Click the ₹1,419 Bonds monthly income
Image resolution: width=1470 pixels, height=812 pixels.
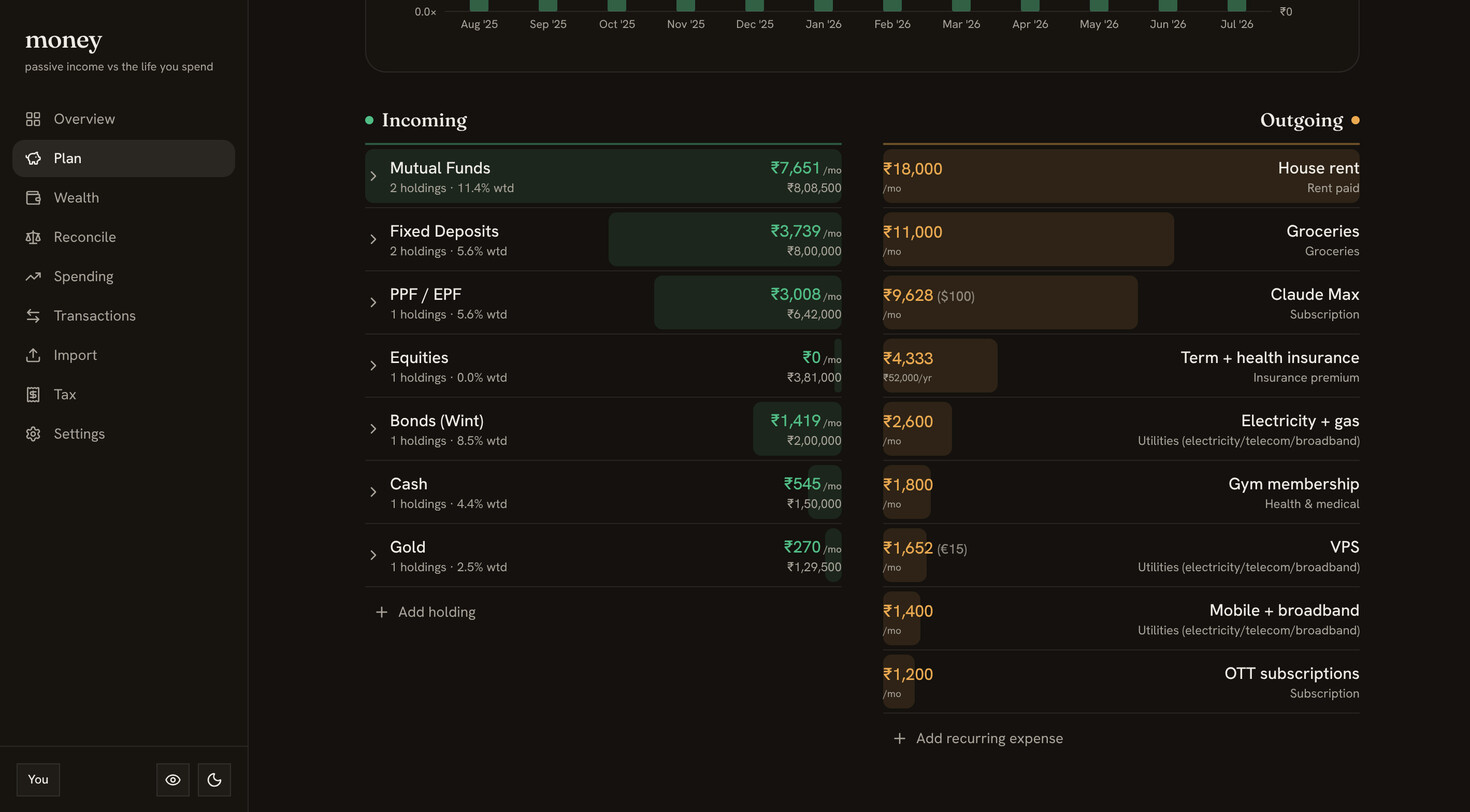[x=796, y=421]
